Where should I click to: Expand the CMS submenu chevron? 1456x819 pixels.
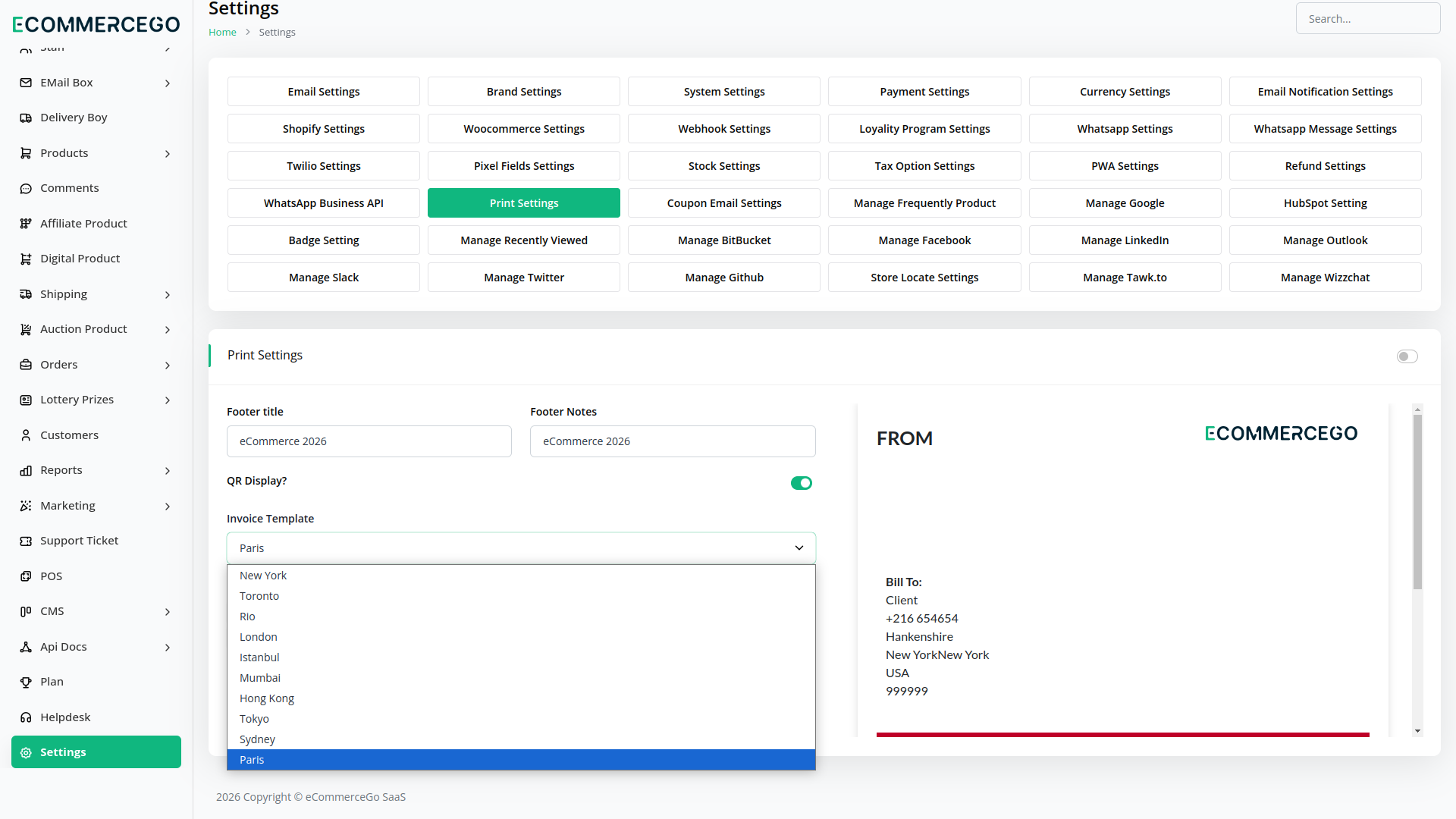168,612
